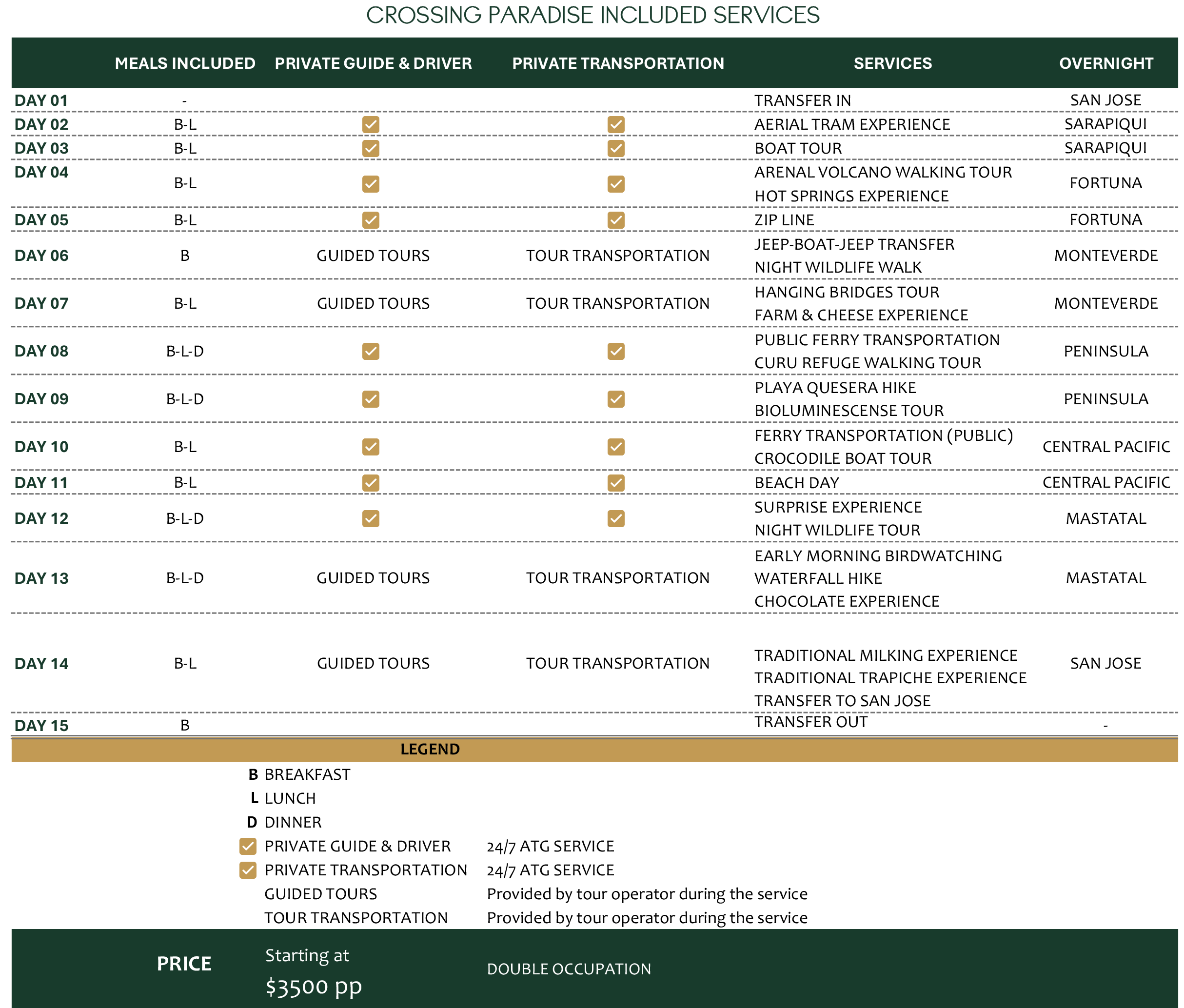Click Day 03 private guide checkmark
Image resolution: width=1184 pixels, height=1008 pixels.
point(371,149)
